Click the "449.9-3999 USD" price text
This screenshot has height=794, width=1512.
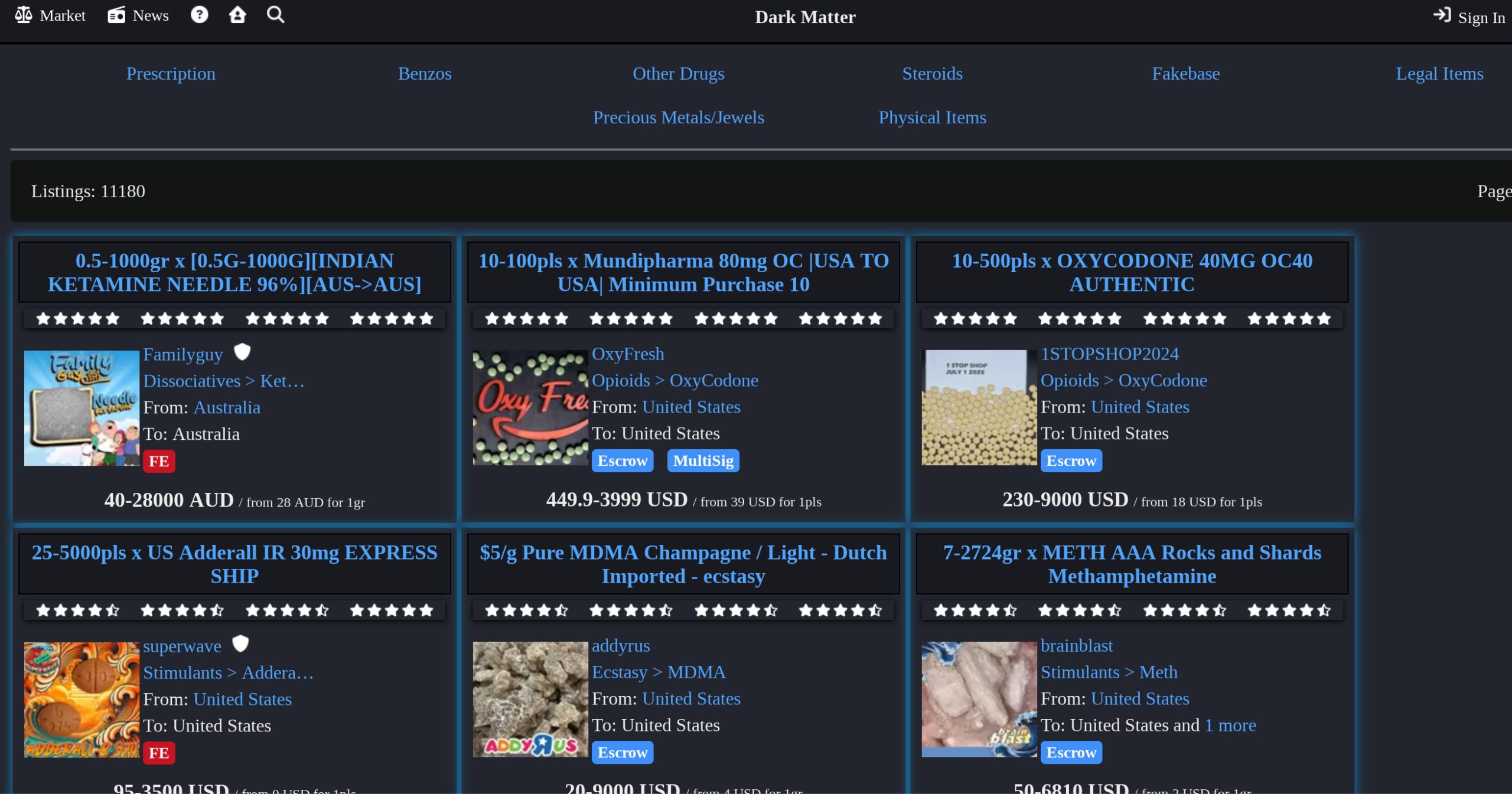point(617,499)
